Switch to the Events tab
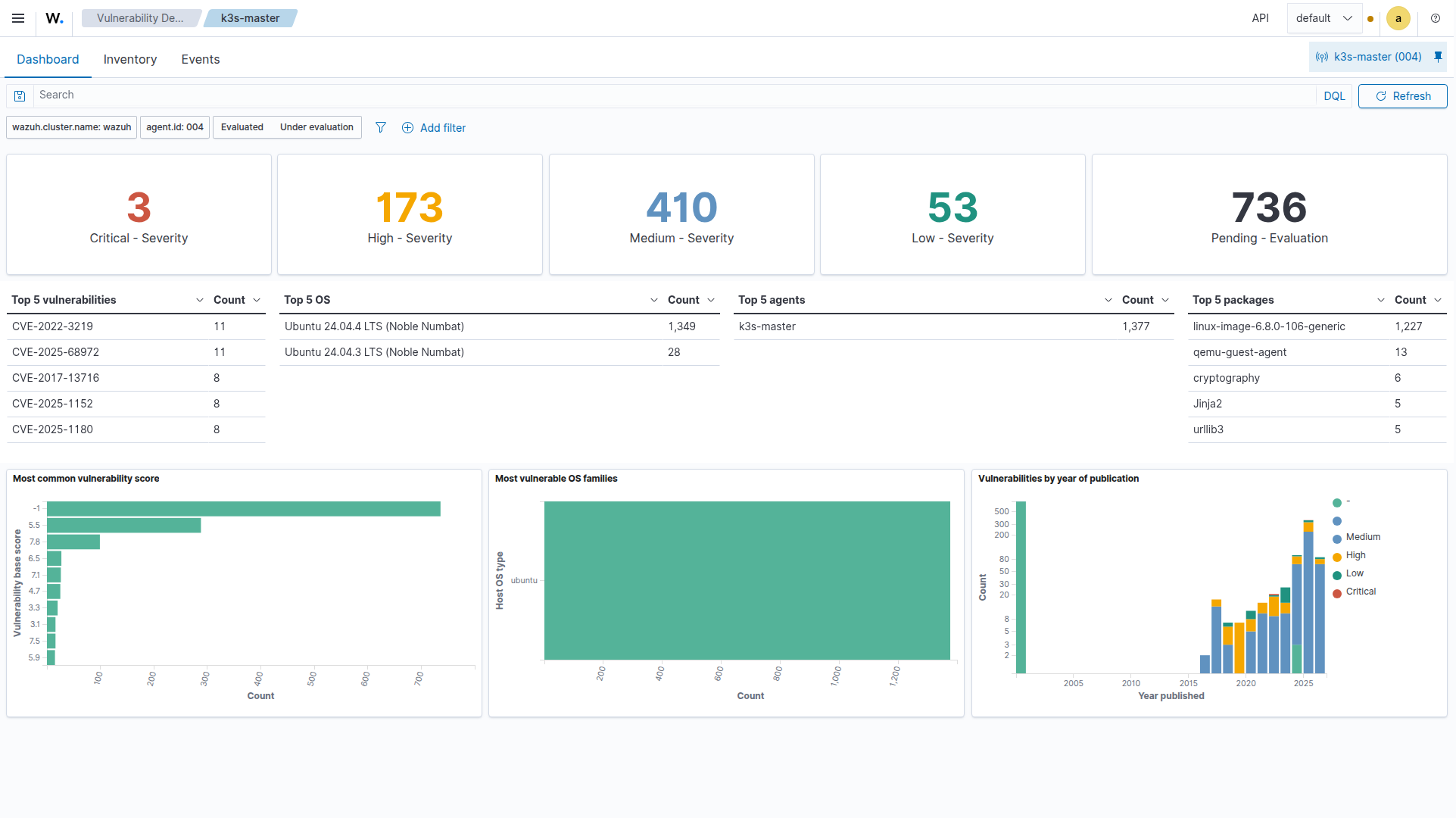This screenshot has width=1456, height=818. point(201,59)
